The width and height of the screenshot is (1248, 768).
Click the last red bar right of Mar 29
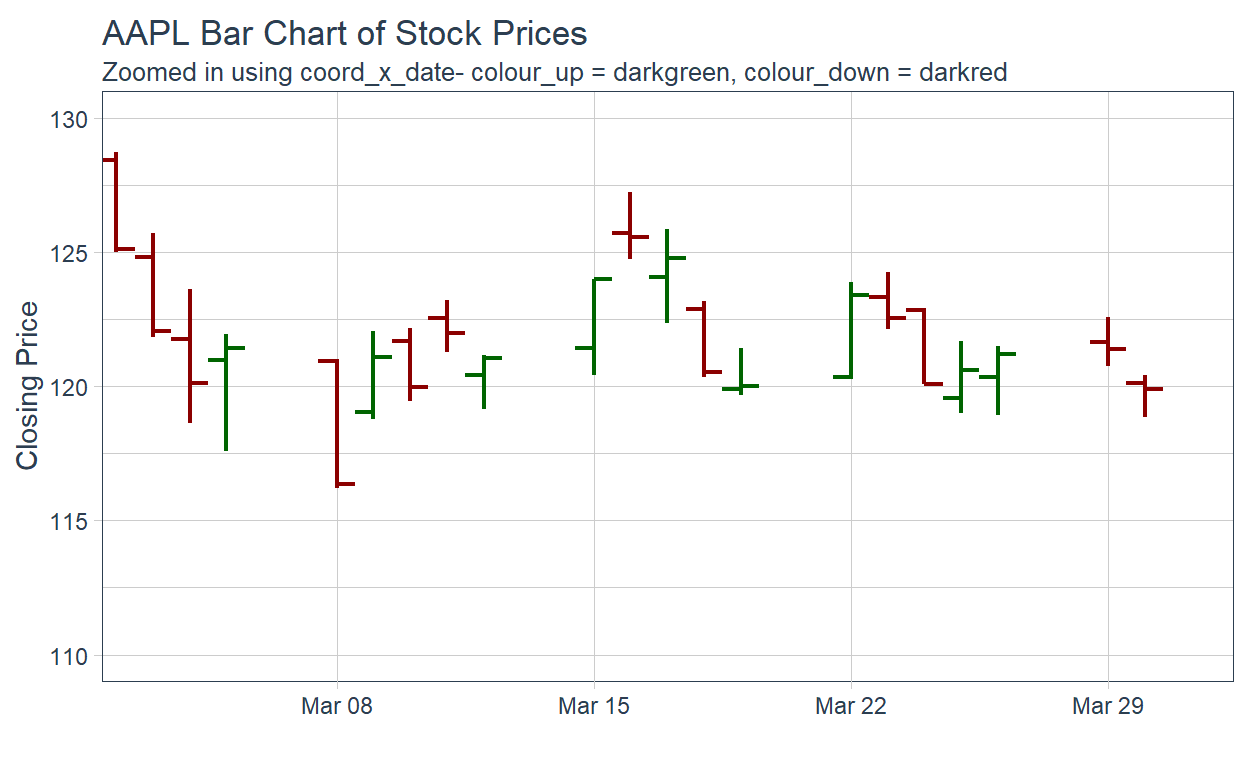point(1144,395)
